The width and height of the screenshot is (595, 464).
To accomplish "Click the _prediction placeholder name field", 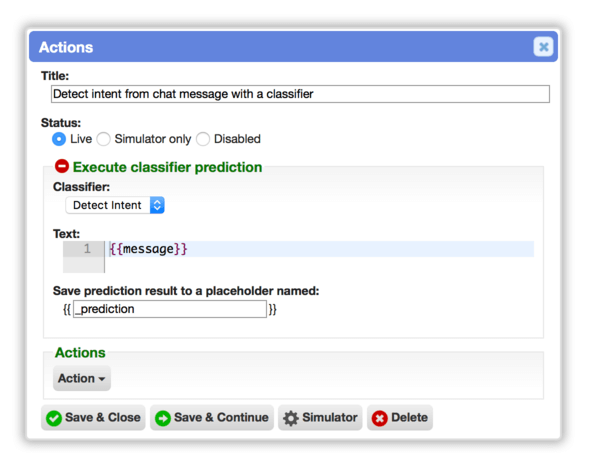I will tap(170, 309).
